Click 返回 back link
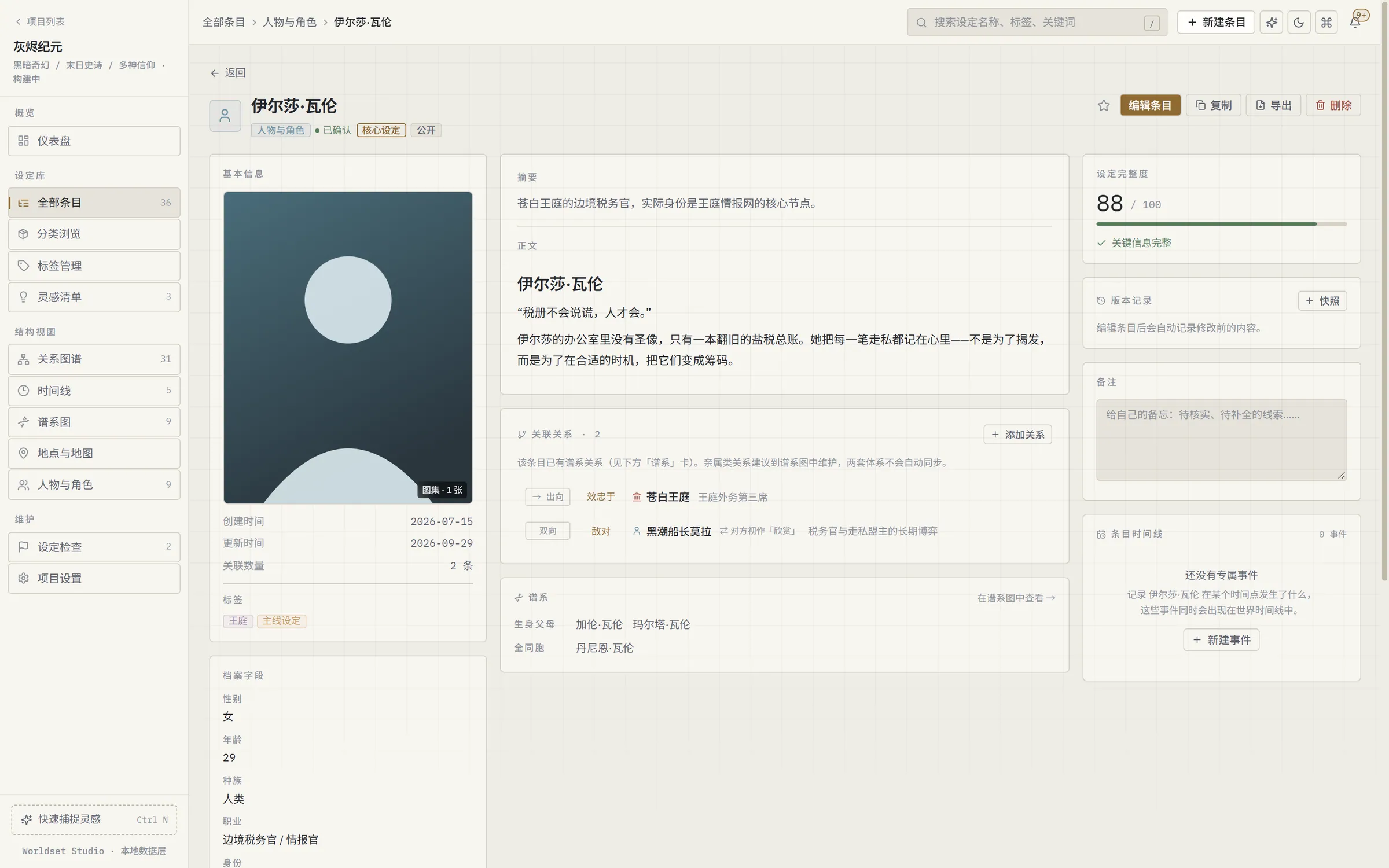Screen dimensions: 1389x868 click(228, 72)
